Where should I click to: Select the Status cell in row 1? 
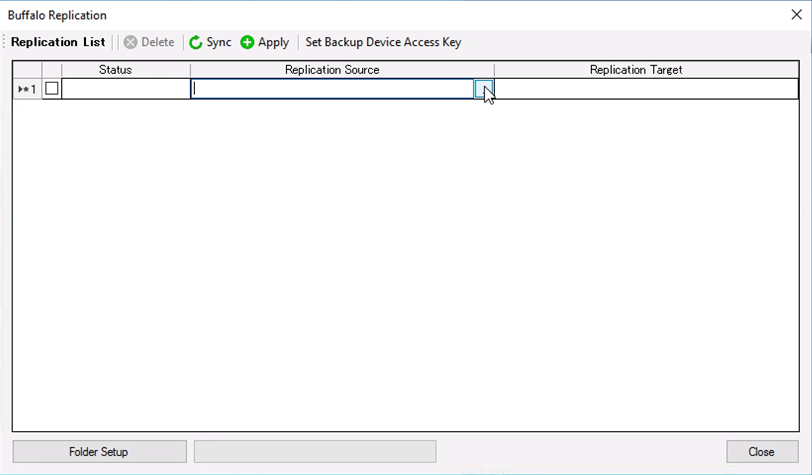[125, 89]
